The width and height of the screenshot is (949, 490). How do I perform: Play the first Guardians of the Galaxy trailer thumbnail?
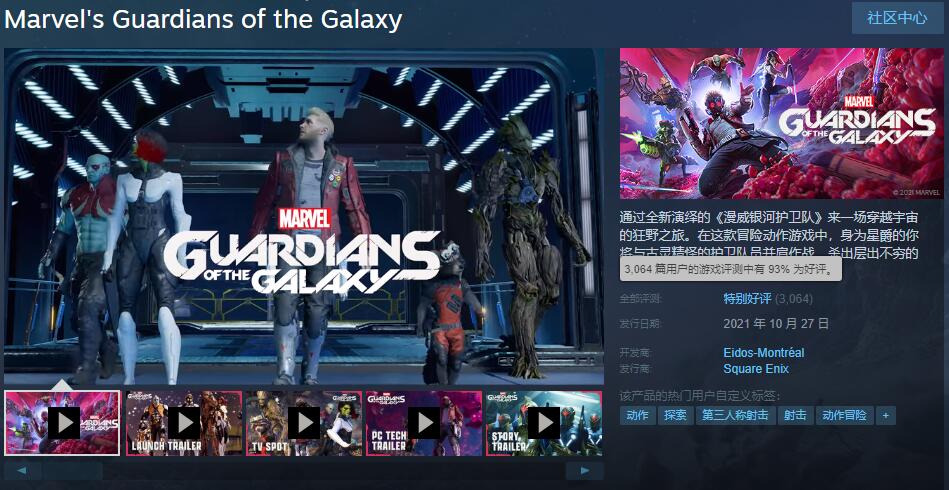62,423
